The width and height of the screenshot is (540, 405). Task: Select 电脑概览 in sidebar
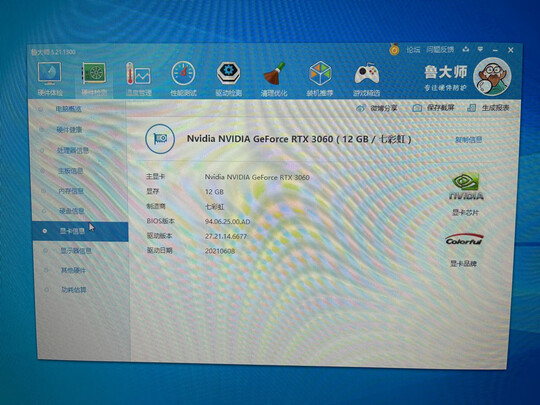click(x=68, y=109)
